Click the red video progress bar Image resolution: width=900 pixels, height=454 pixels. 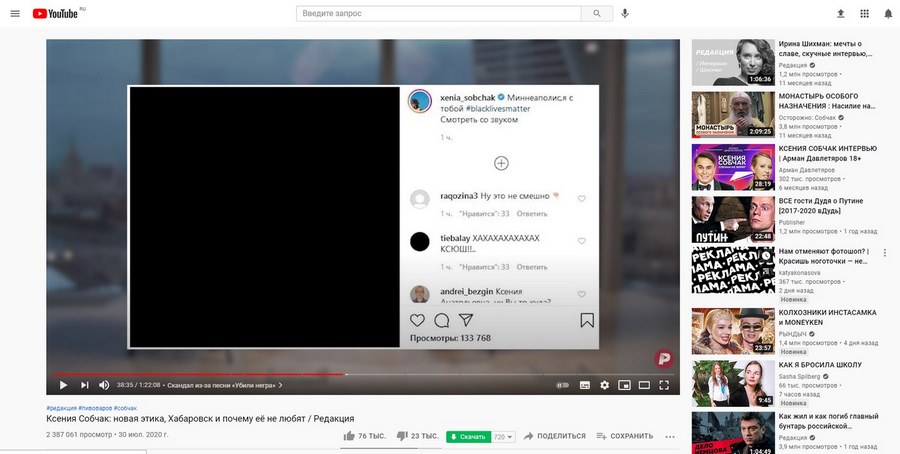pos(200,374)
